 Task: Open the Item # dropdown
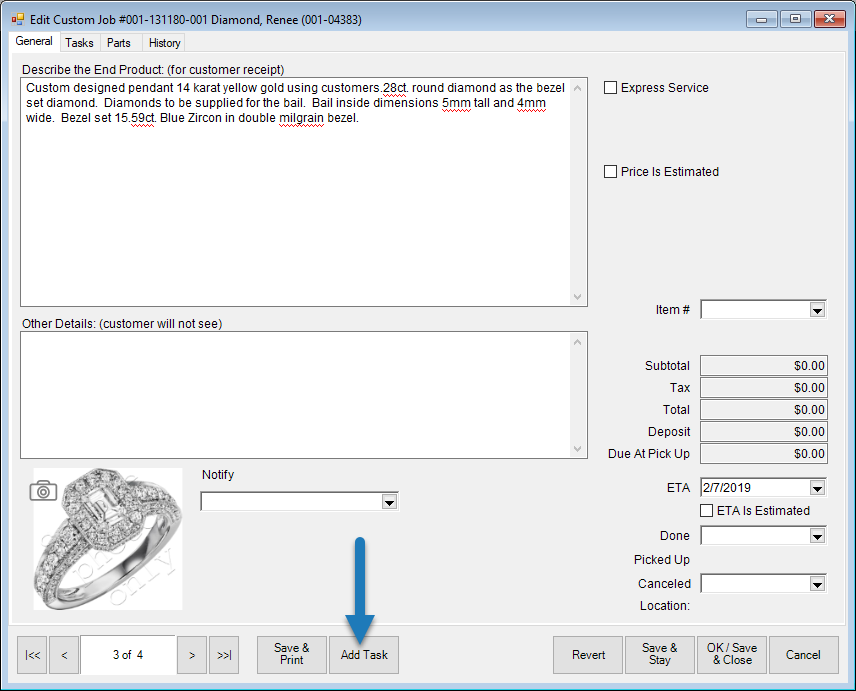pos(817,310)
